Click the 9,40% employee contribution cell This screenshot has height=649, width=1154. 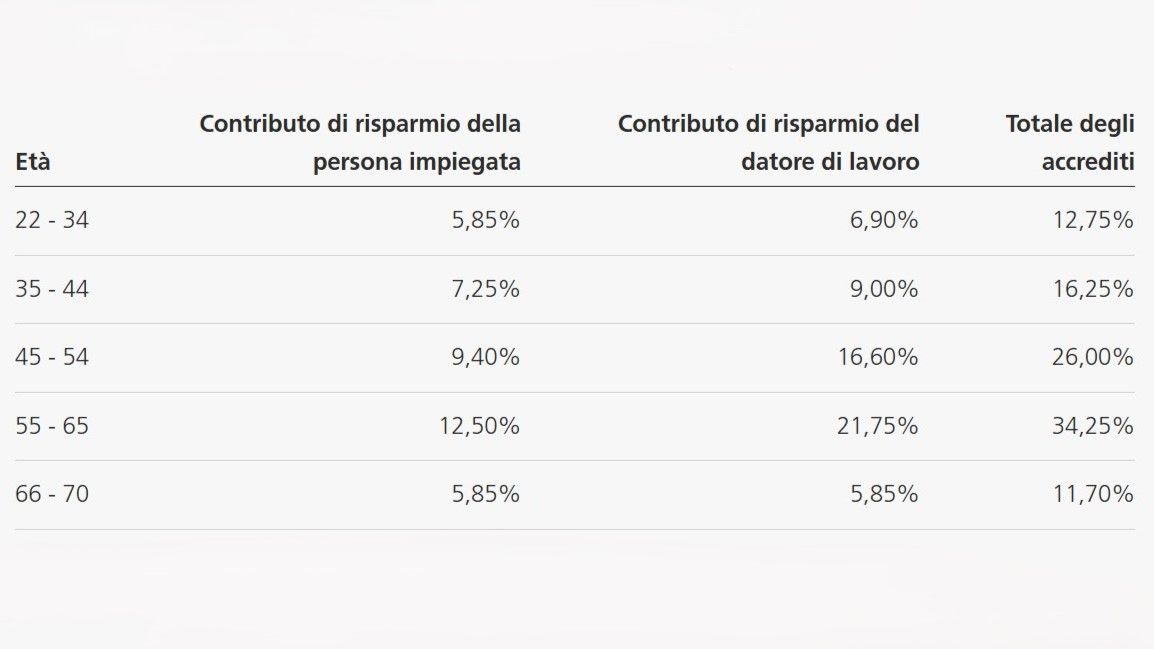485,357
